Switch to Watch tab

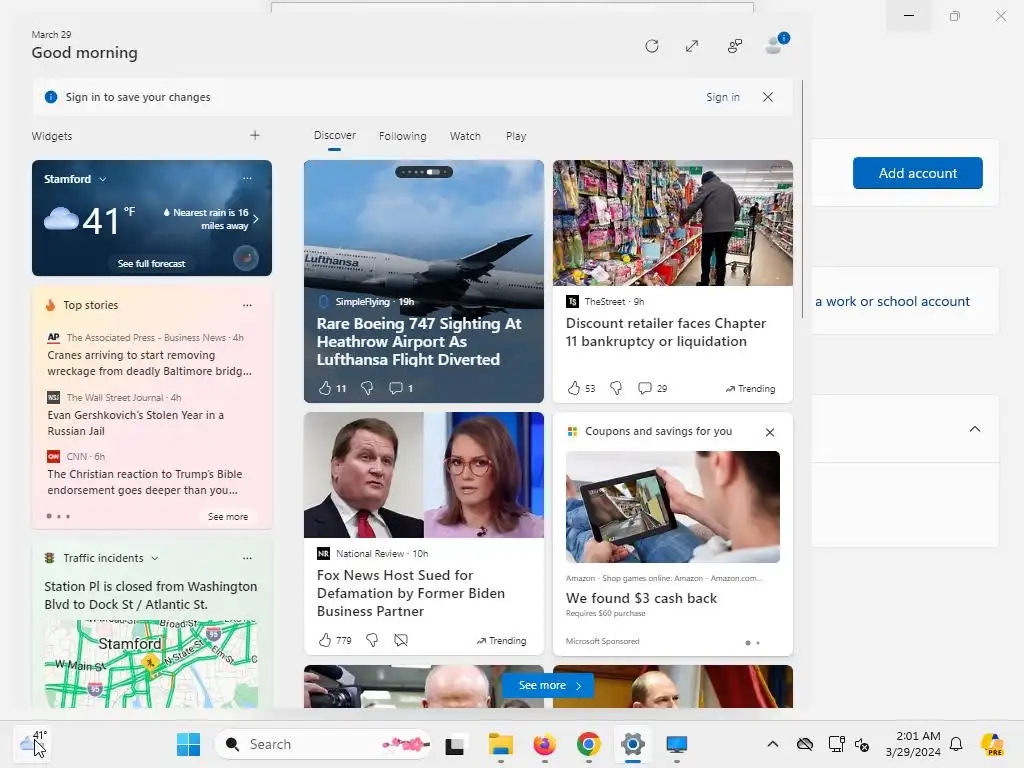(x=465, y=136)
